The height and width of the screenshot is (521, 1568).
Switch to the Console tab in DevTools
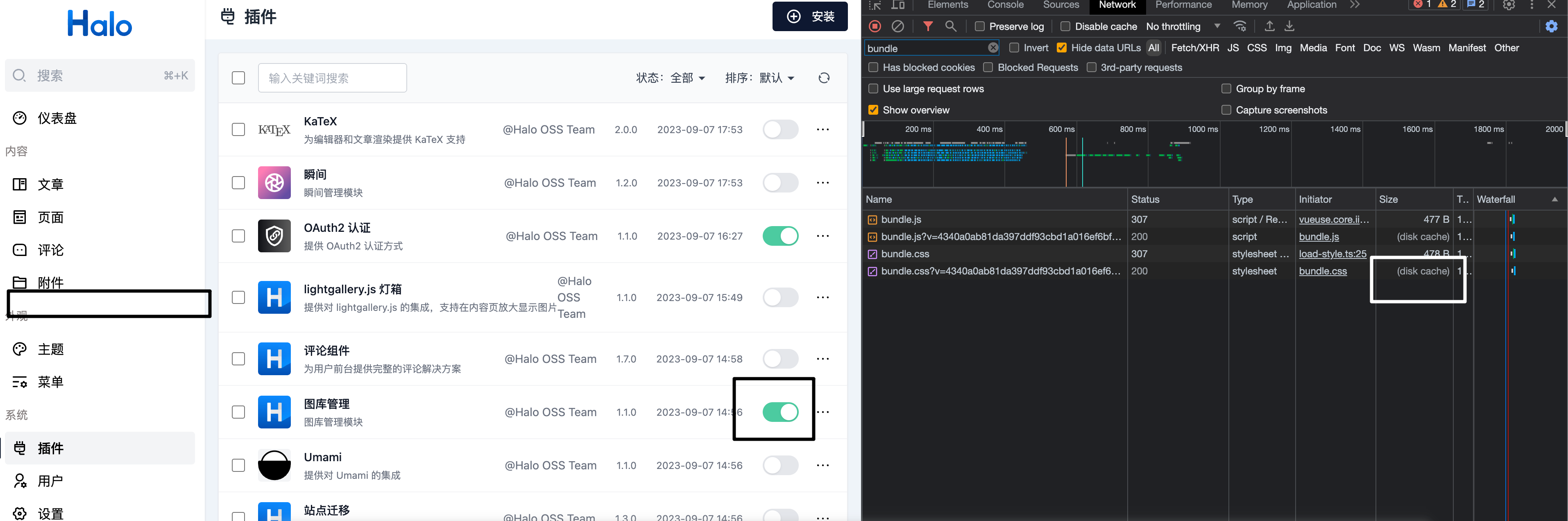point(1005,5)
